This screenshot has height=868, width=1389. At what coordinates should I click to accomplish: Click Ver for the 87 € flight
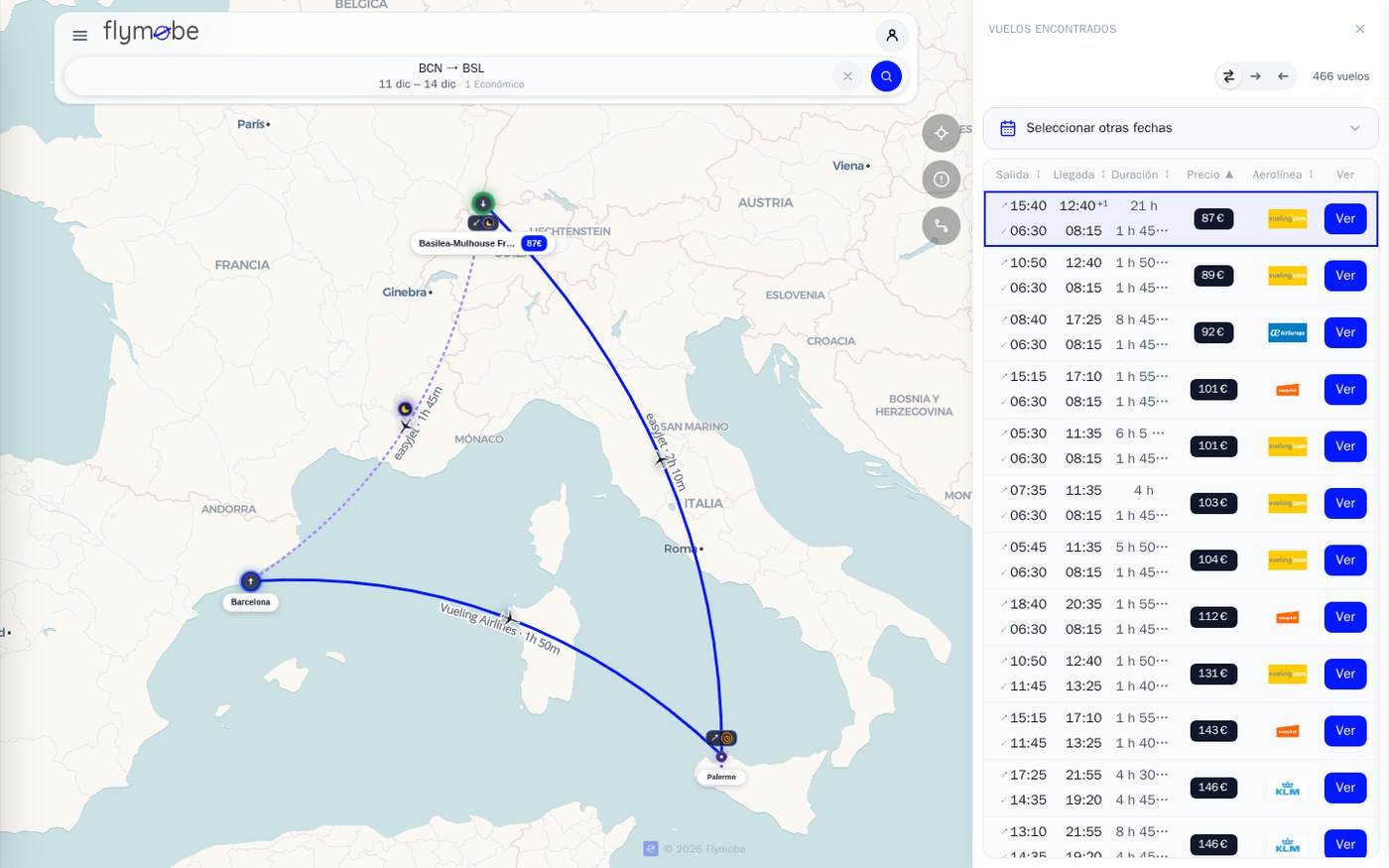pyautogui.click(x=1345, y=219)
